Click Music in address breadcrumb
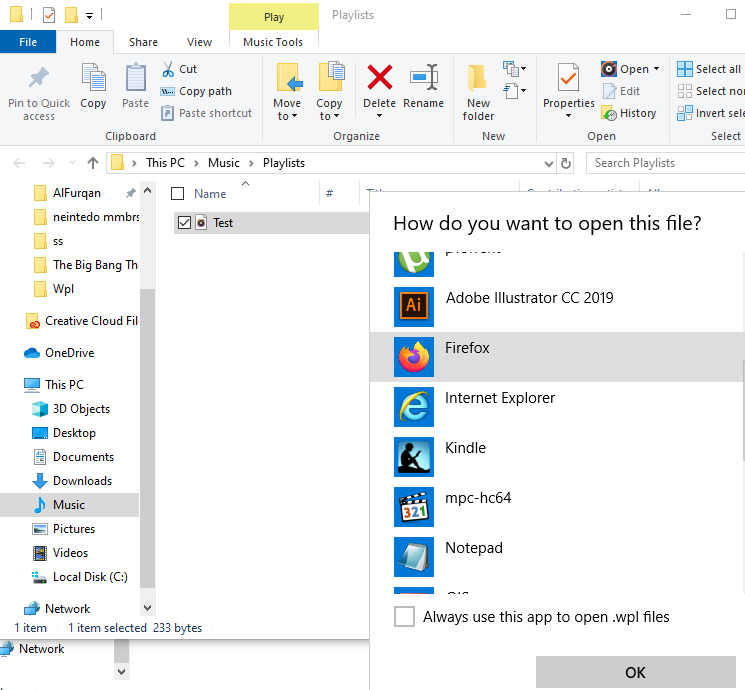Screen dimensions: 745x690 (x=224, y=163)
